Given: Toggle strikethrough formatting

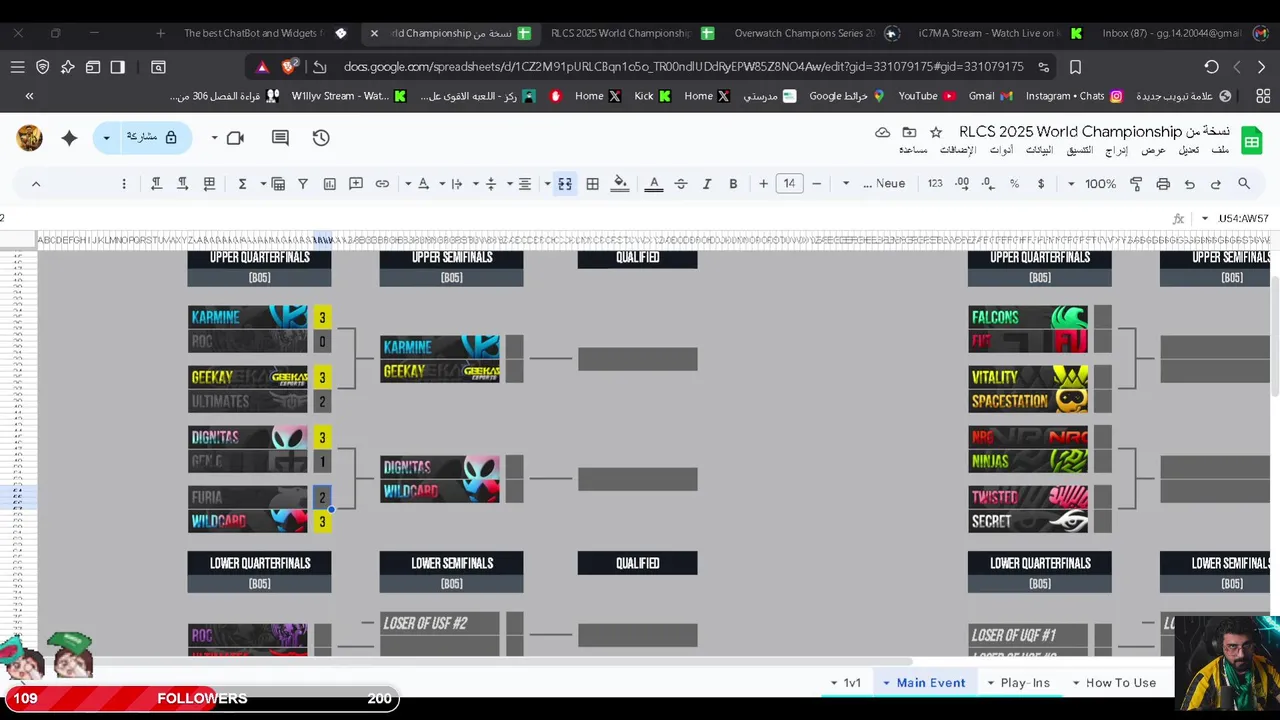Looking at the screenshot, I should tap(681, 184).
